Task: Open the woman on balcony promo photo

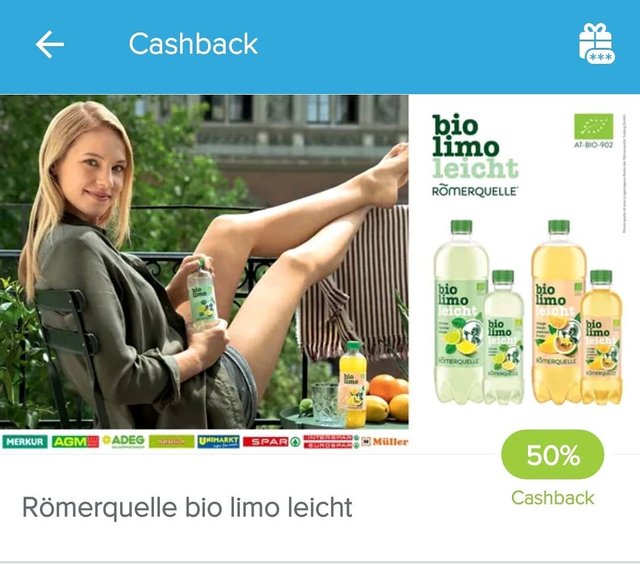Action: click(204, 262)
